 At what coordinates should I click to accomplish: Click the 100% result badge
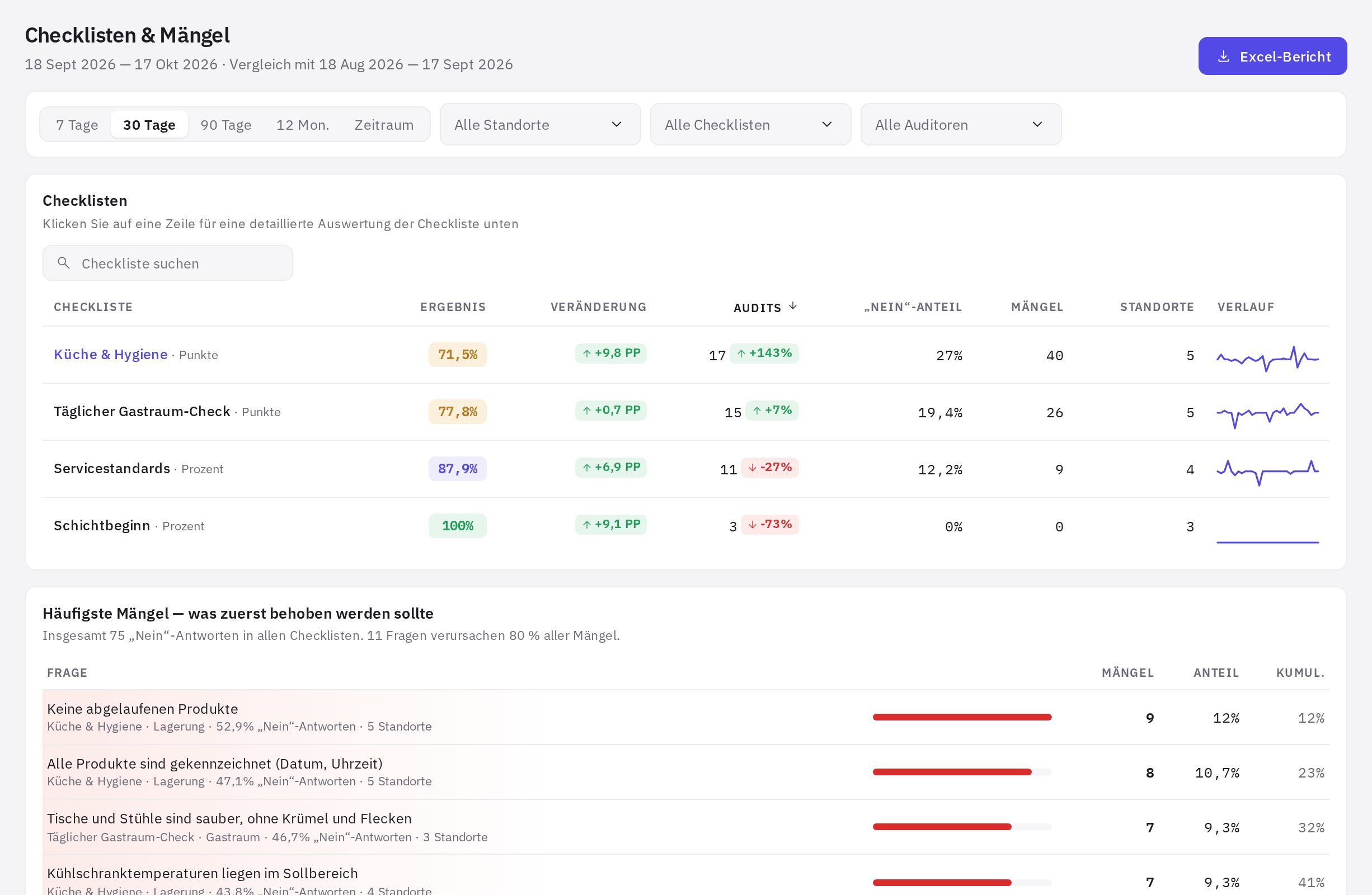pyautogui.click(x=457, y=526)
